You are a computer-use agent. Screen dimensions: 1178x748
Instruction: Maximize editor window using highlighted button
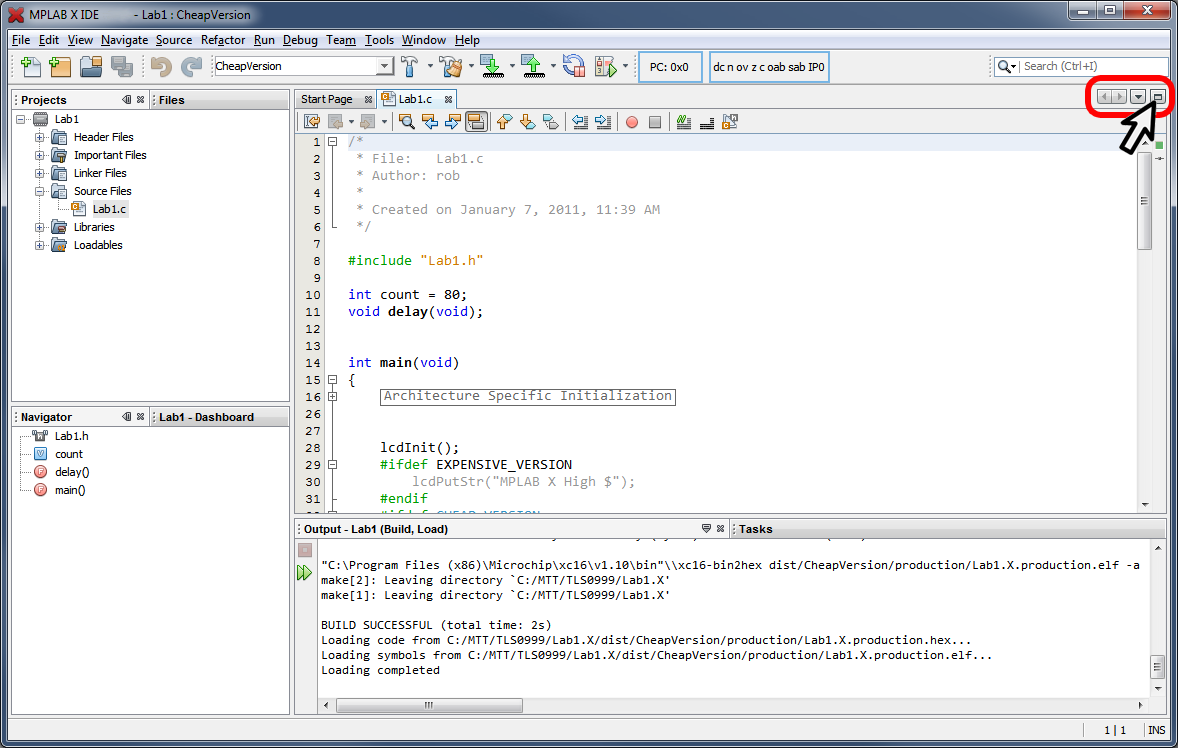pos(1158,97)
